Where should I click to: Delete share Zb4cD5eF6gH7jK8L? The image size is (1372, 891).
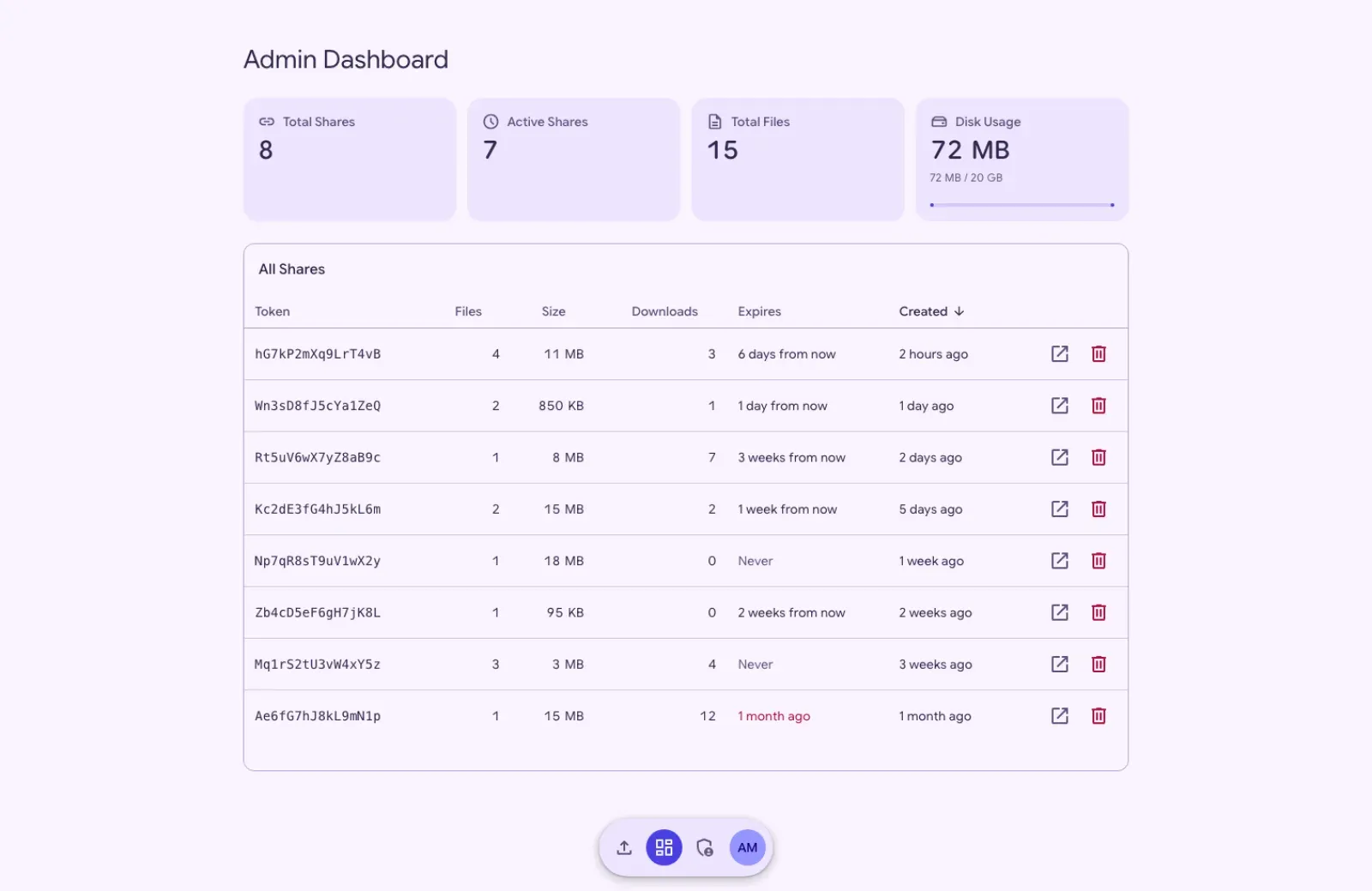pyautogui.click(x=1098, y=612)
